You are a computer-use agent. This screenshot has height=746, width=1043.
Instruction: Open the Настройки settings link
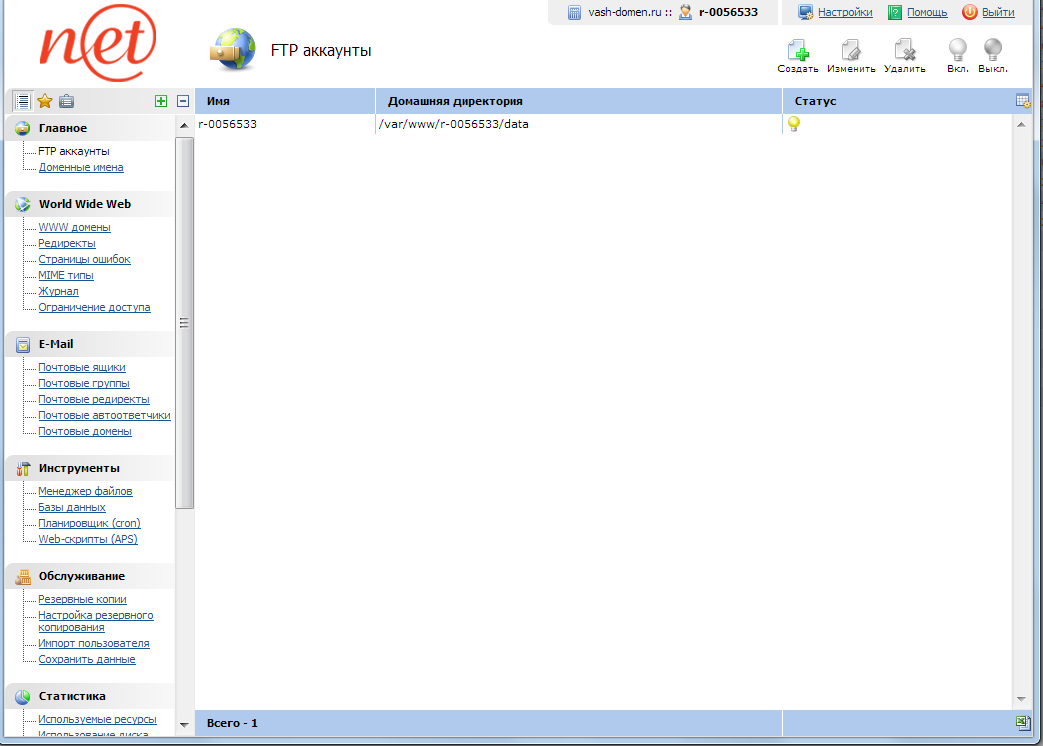845,13
